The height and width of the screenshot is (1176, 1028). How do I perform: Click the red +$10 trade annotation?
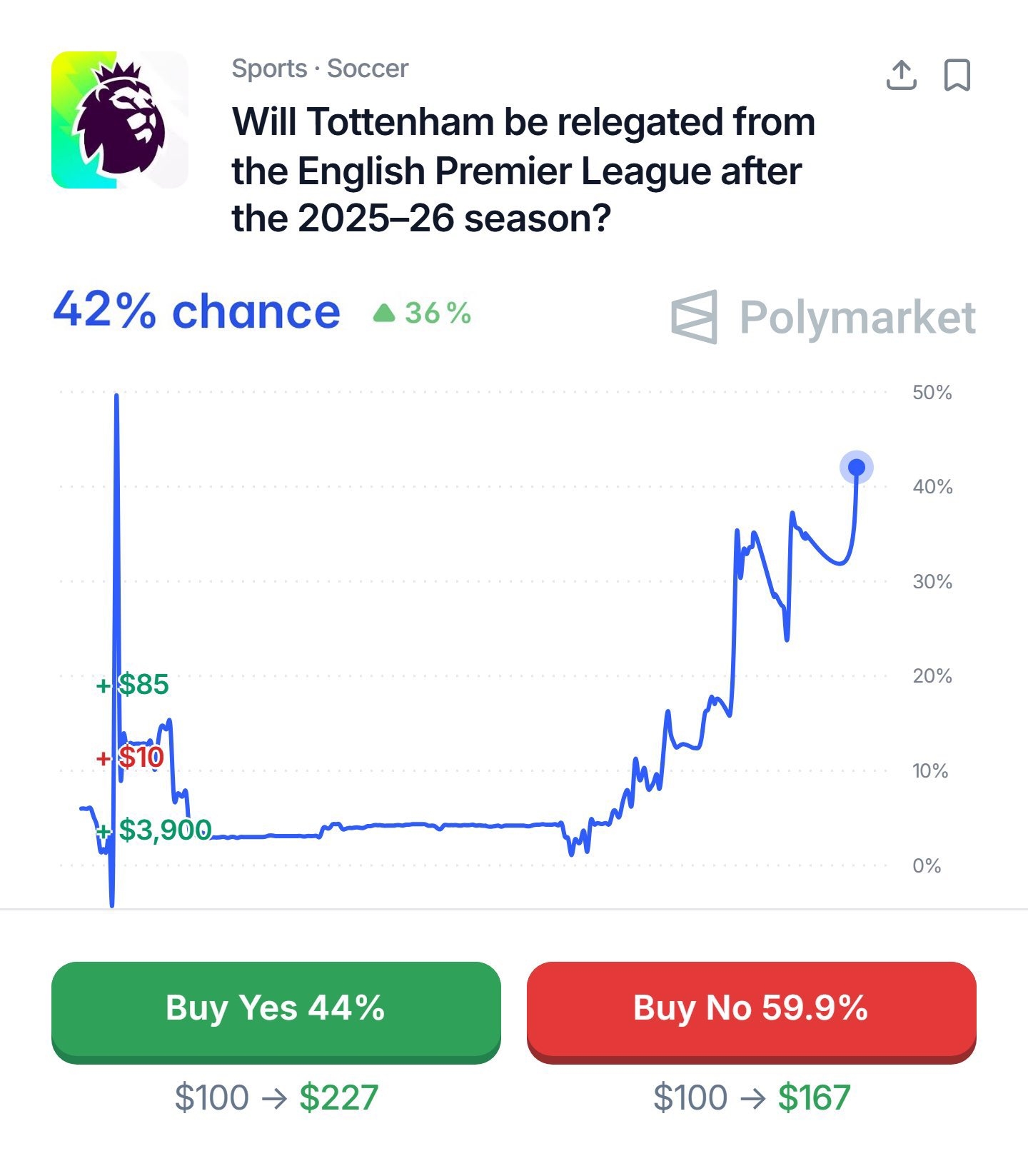click(130, 757)
